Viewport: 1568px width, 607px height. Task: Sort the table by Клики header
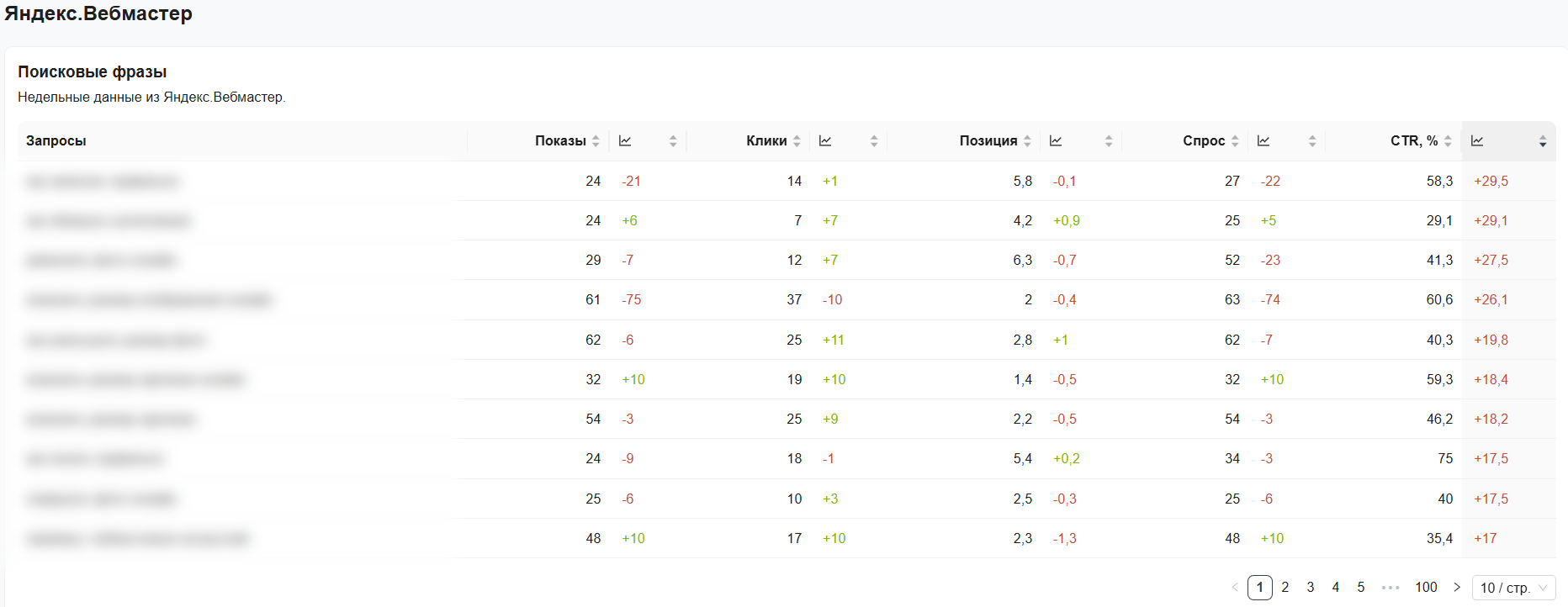pyautogui.click(x=766, y=141)
